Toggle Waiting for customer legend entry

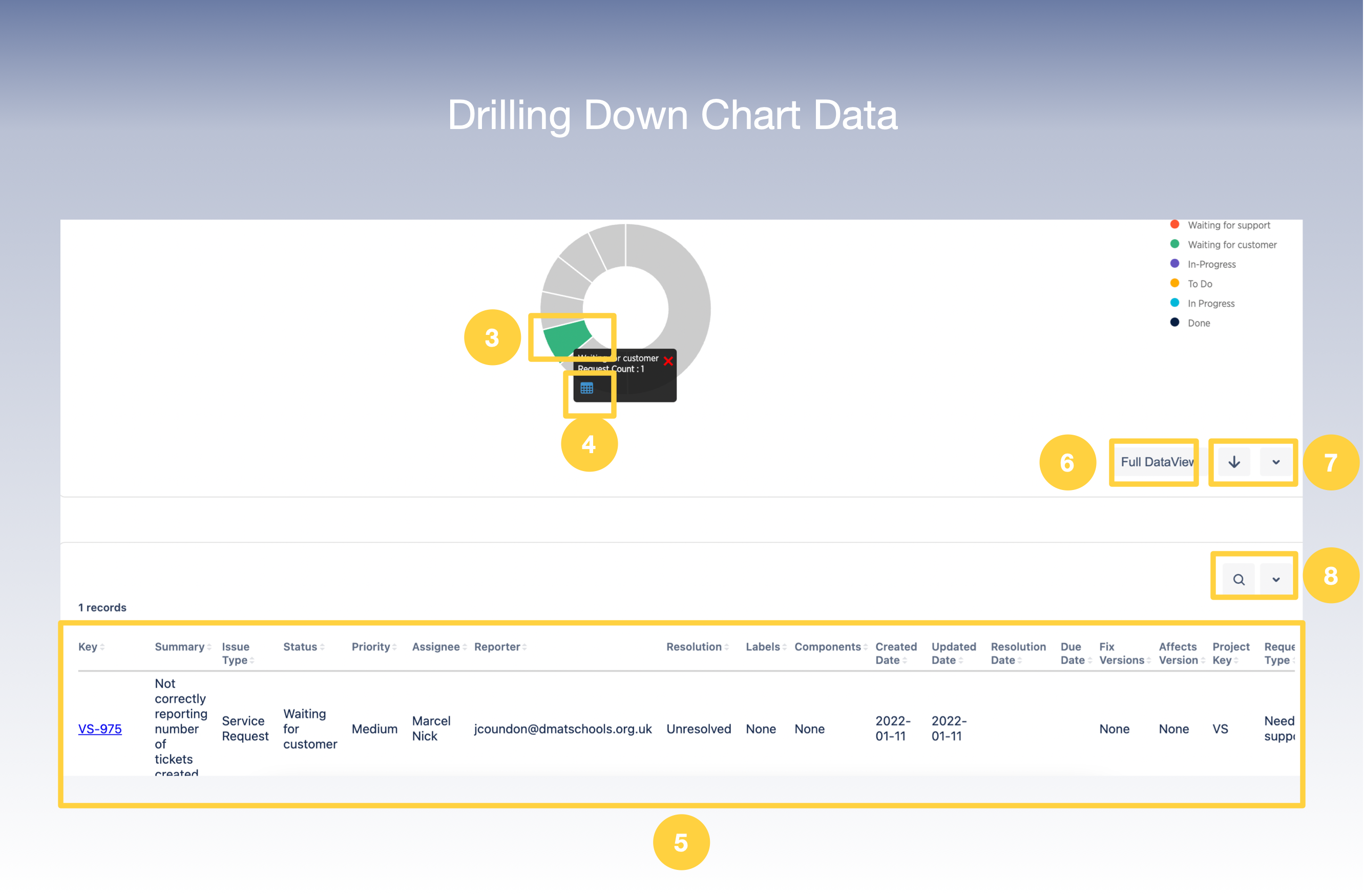point(1232,245)
